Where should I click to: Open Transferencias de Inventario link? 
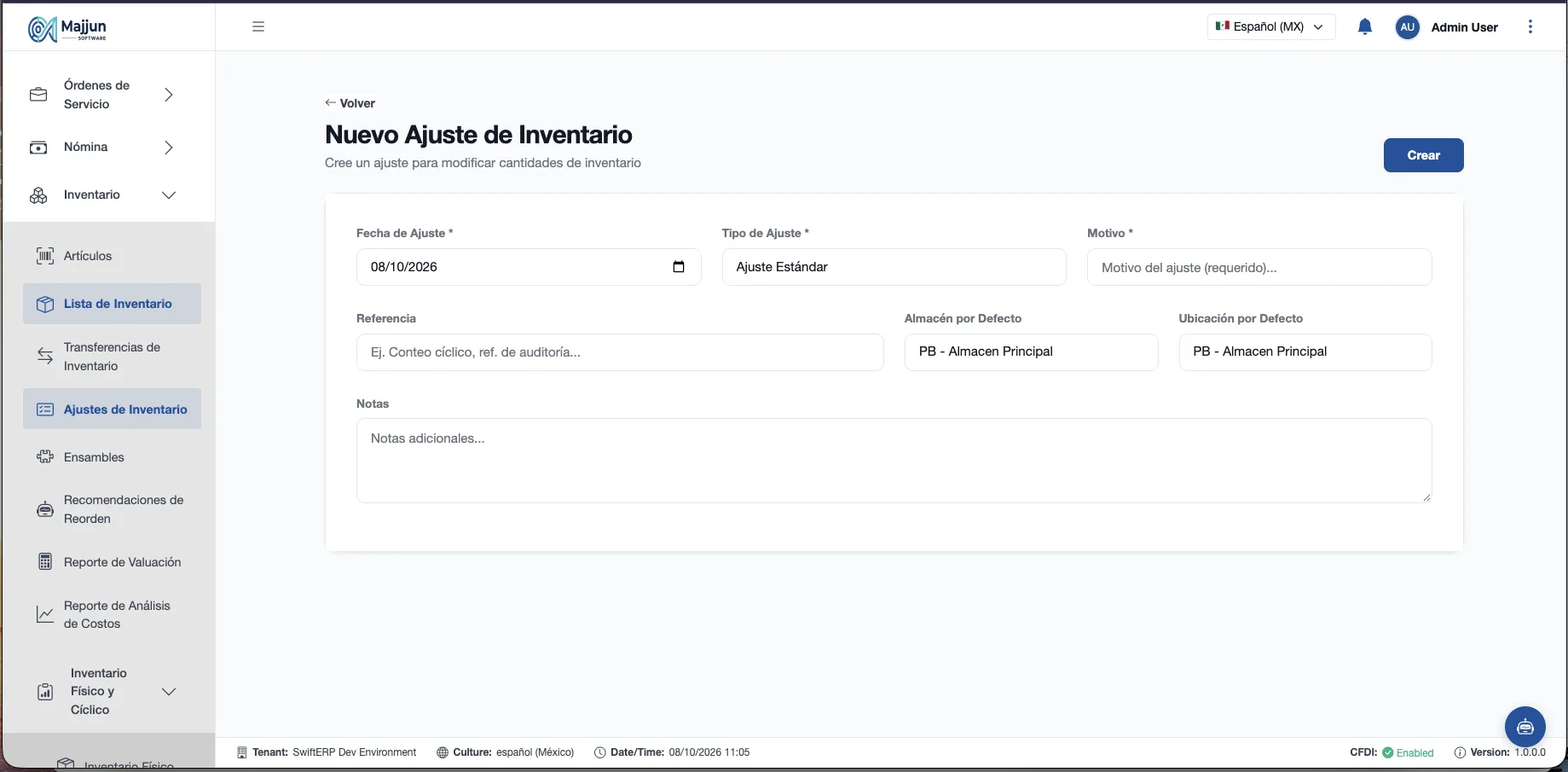(x=112, y=357)
